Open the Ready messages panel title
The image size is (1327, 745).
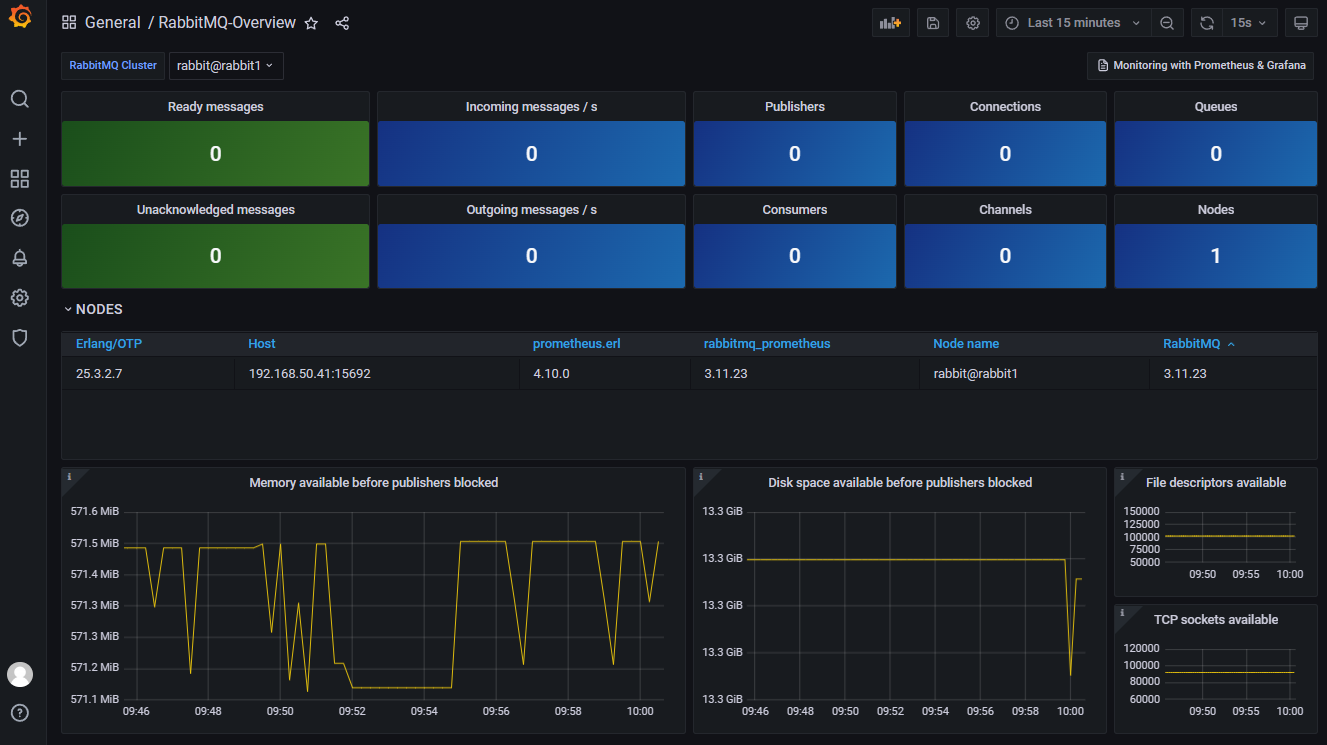[216, 107]
